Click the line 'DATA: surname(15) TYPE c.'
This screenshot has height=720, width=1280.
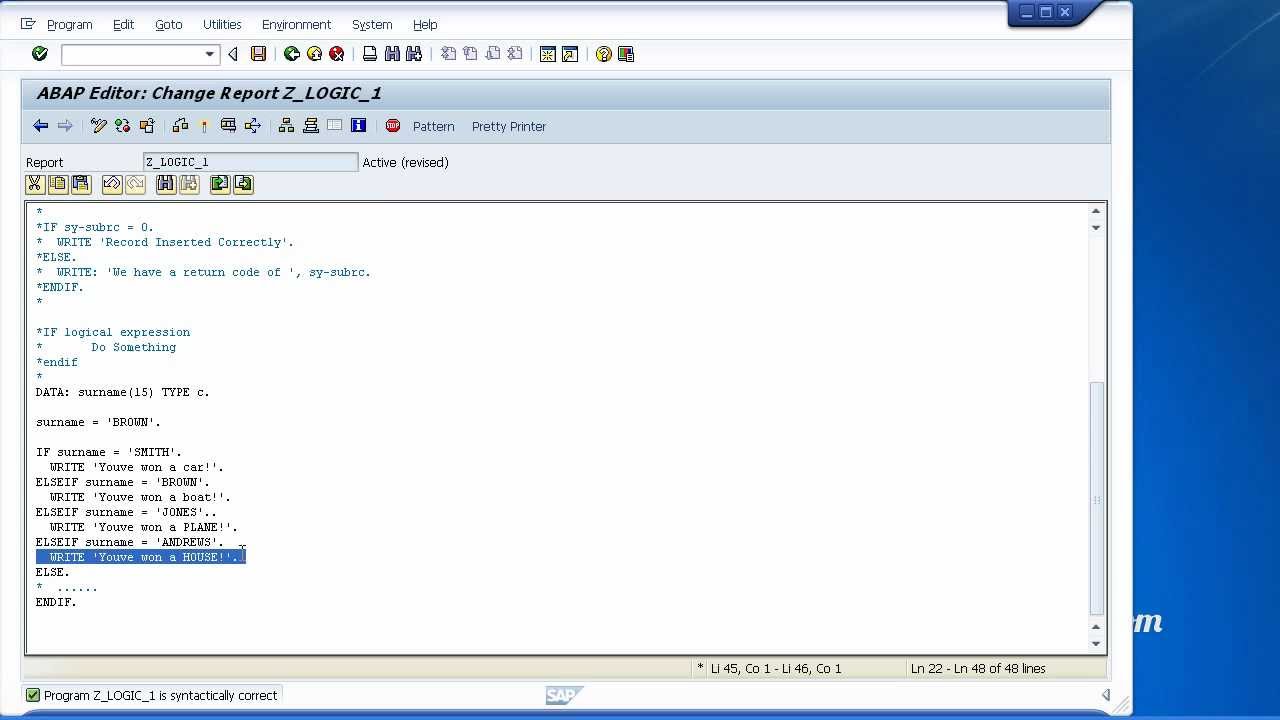point(123,392)
